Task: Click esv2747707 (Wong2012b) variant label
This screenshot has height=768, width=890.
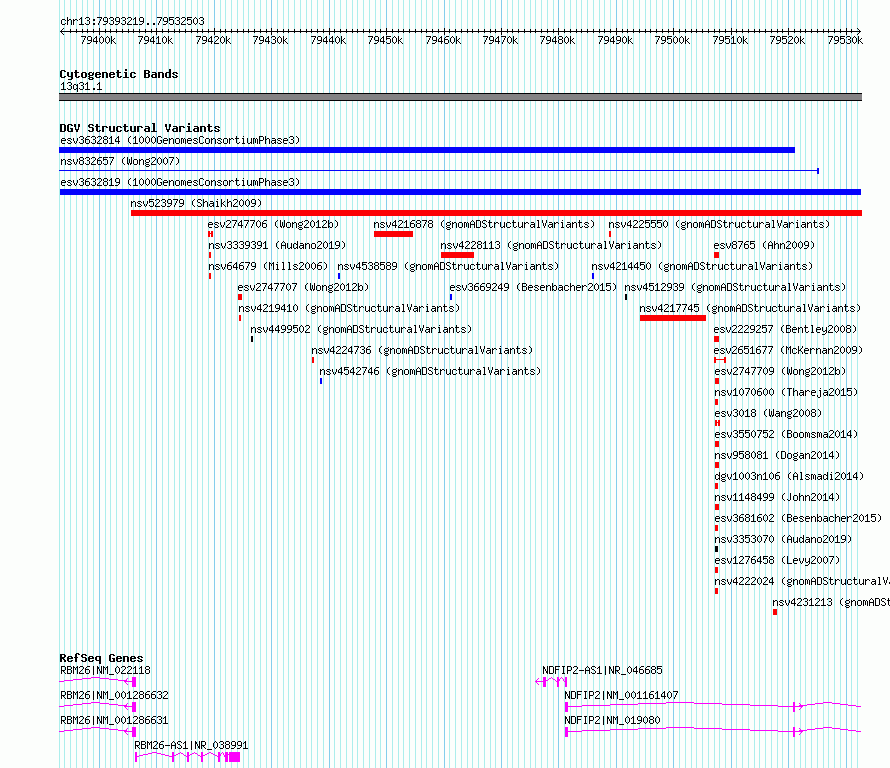Action: (303, 287)
